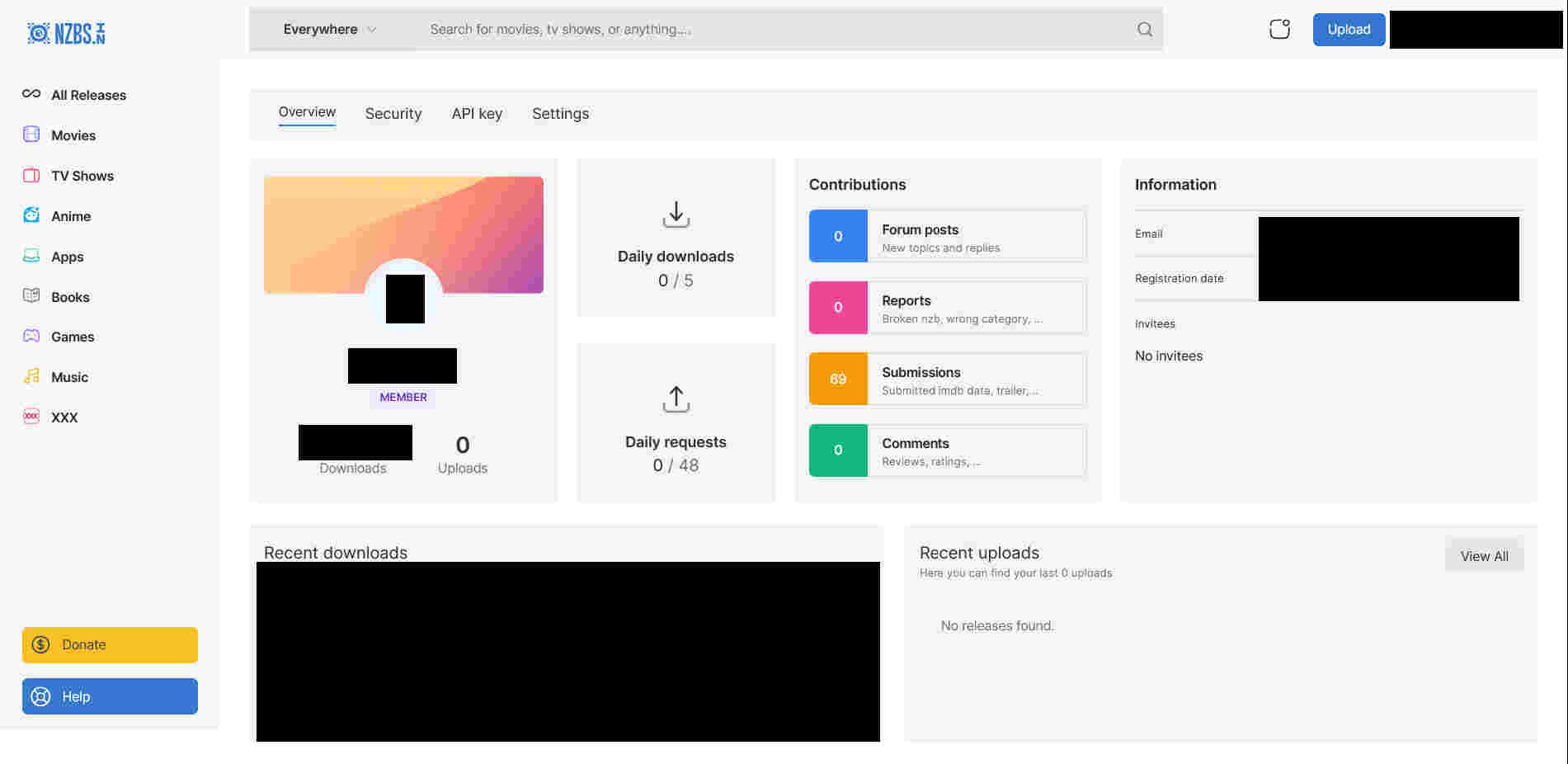The image size is (1568, 764).
Task: Click the Uploads count on profile card
Action: 463,446
